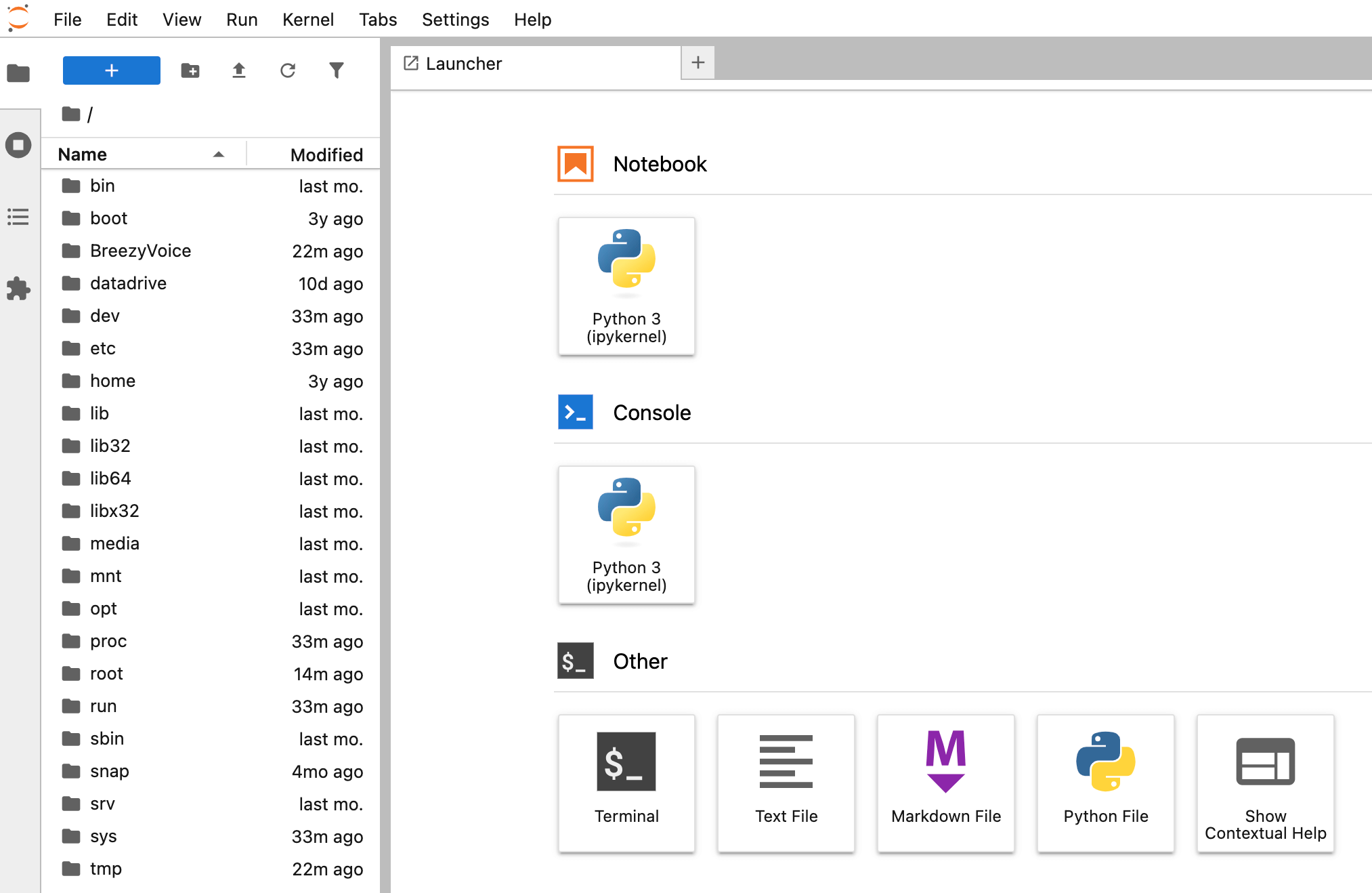Select the snap folder
Viewport: 1372px width, 893px height.
(x=211, y=771)
